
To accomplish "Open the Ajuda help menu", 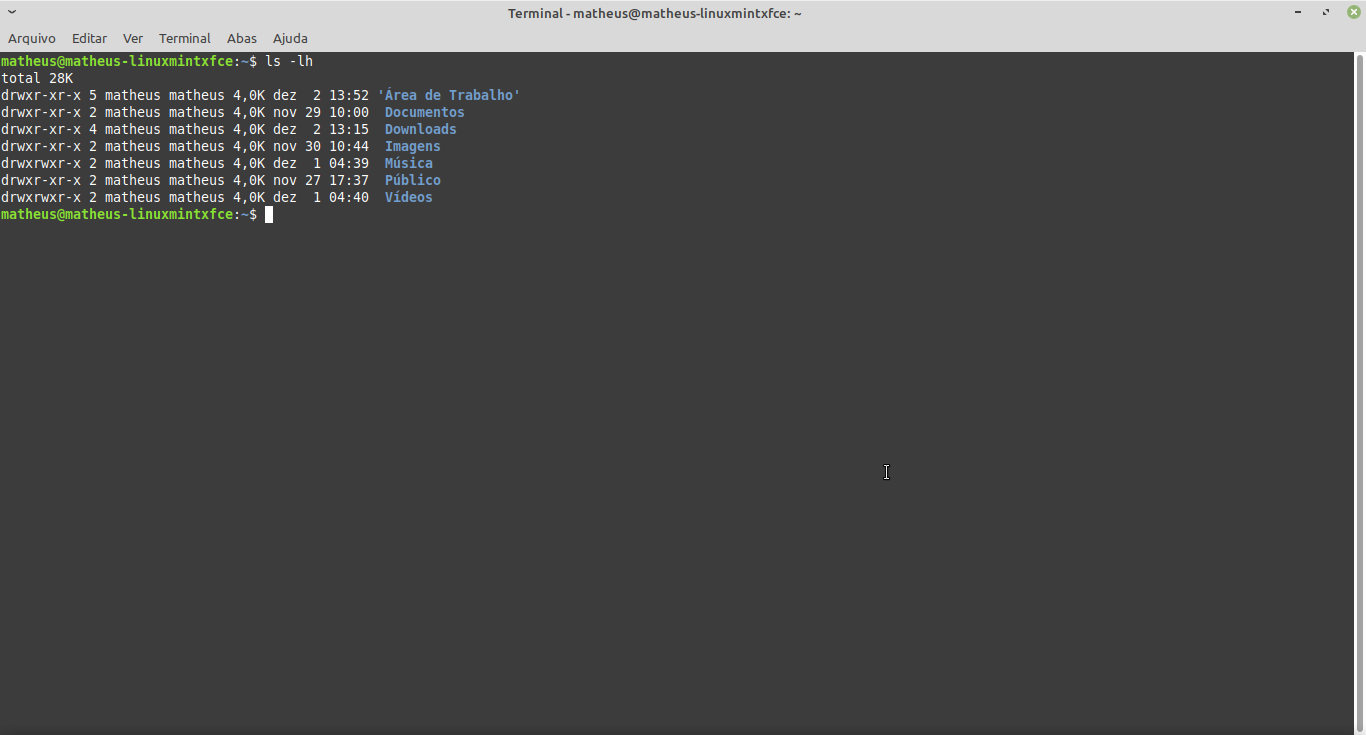I will point(290,38).
